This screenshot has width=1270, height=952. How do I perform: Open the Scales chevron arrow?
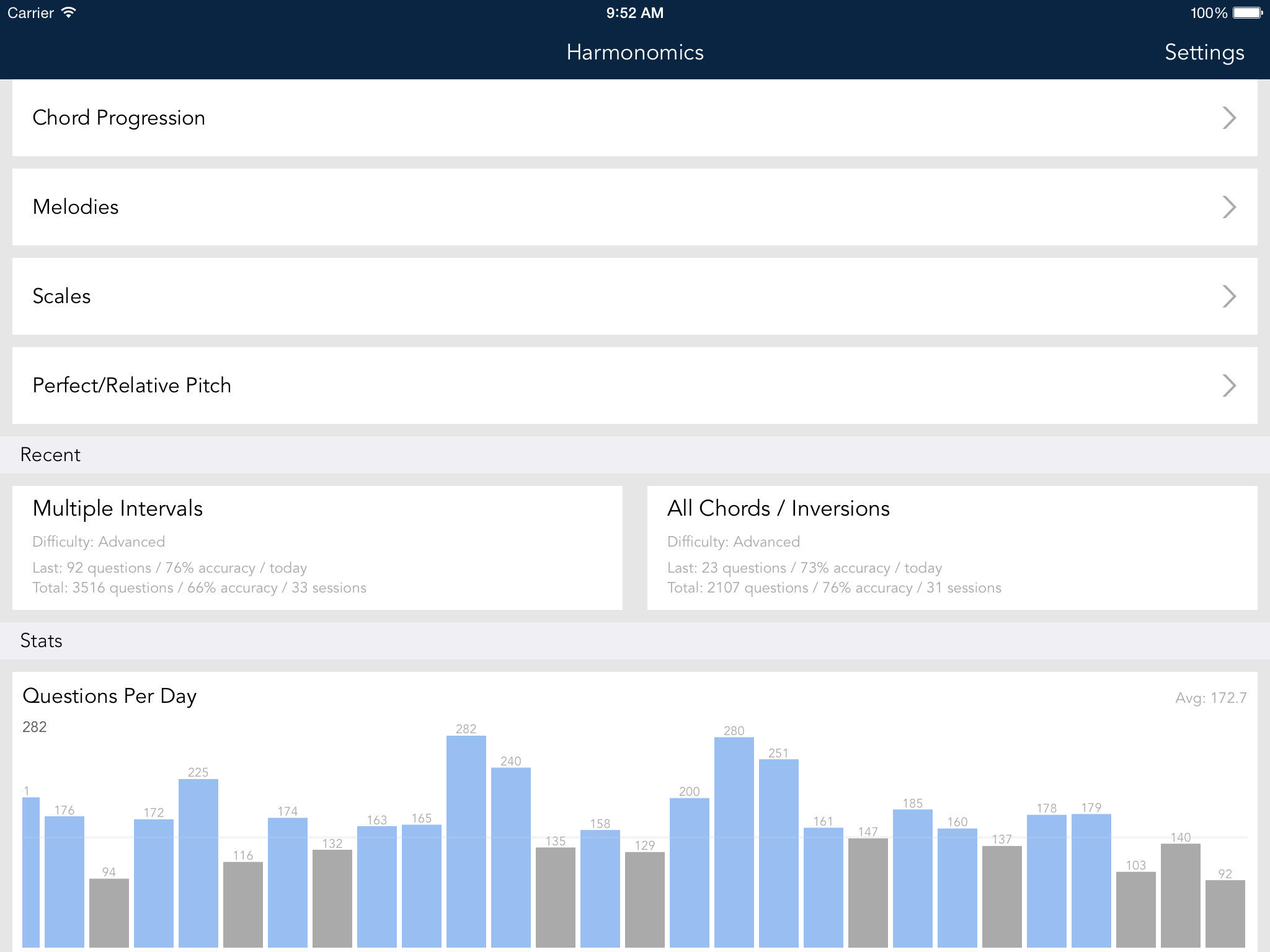point(1228,296)
